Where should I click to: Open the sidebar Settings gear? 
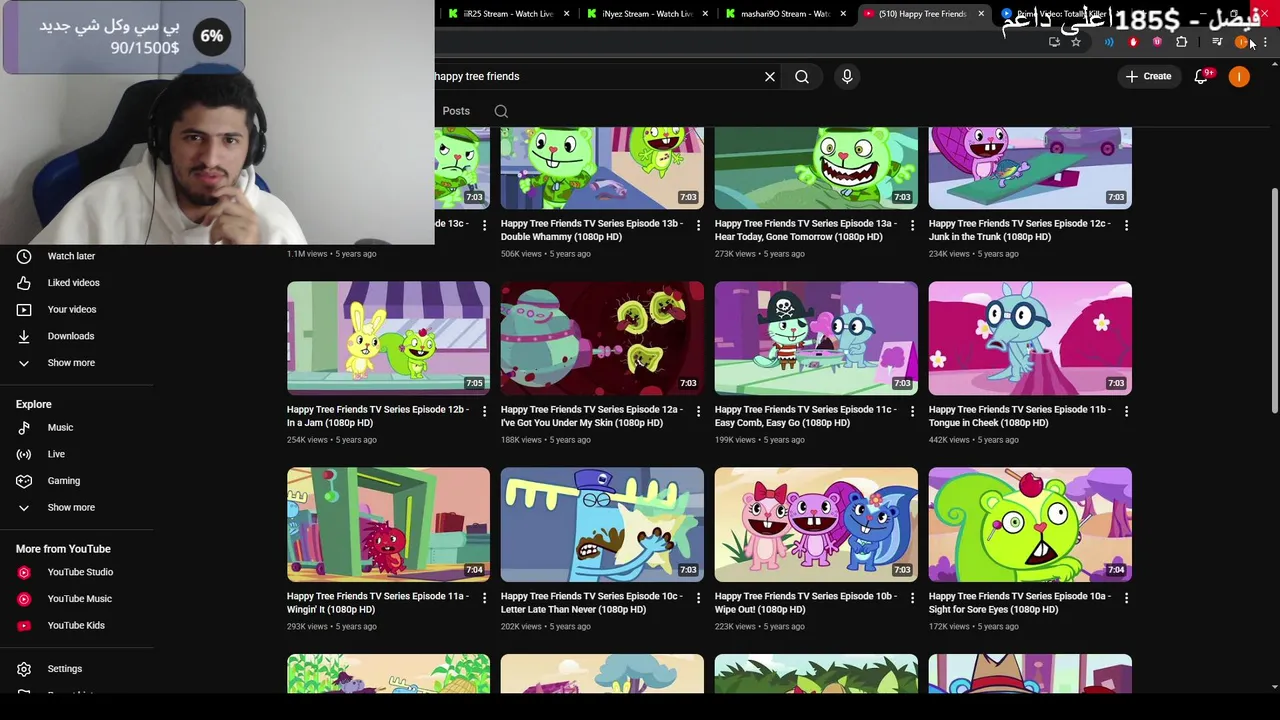point(24,669)
